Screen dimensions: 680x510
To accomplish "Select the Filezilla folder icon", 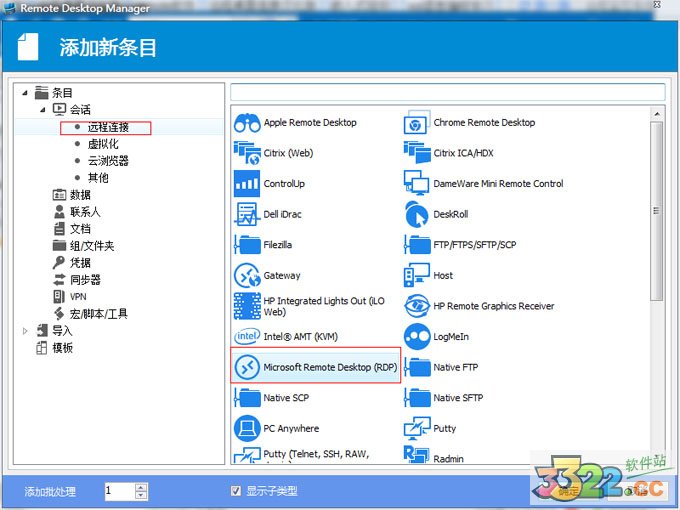I will 247,245.
